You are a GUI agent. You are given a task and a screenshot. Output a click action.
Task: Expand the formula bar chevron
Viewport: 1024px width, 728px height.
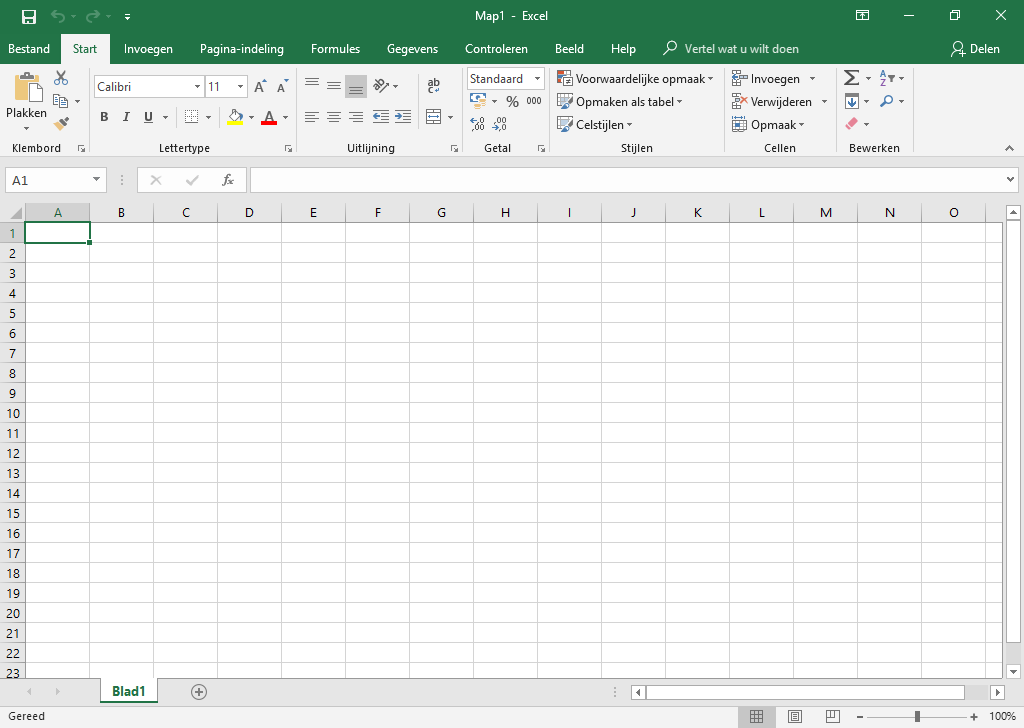click(x=1010, y=180)
